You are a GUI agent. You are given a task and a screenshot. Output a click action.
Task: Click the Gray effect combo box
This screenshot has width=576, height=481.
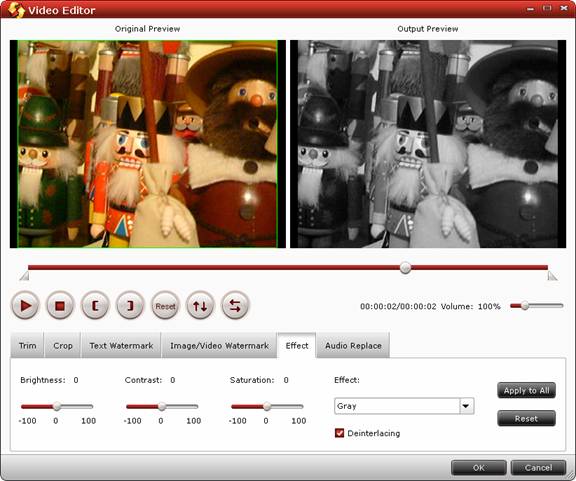(404, 406)
